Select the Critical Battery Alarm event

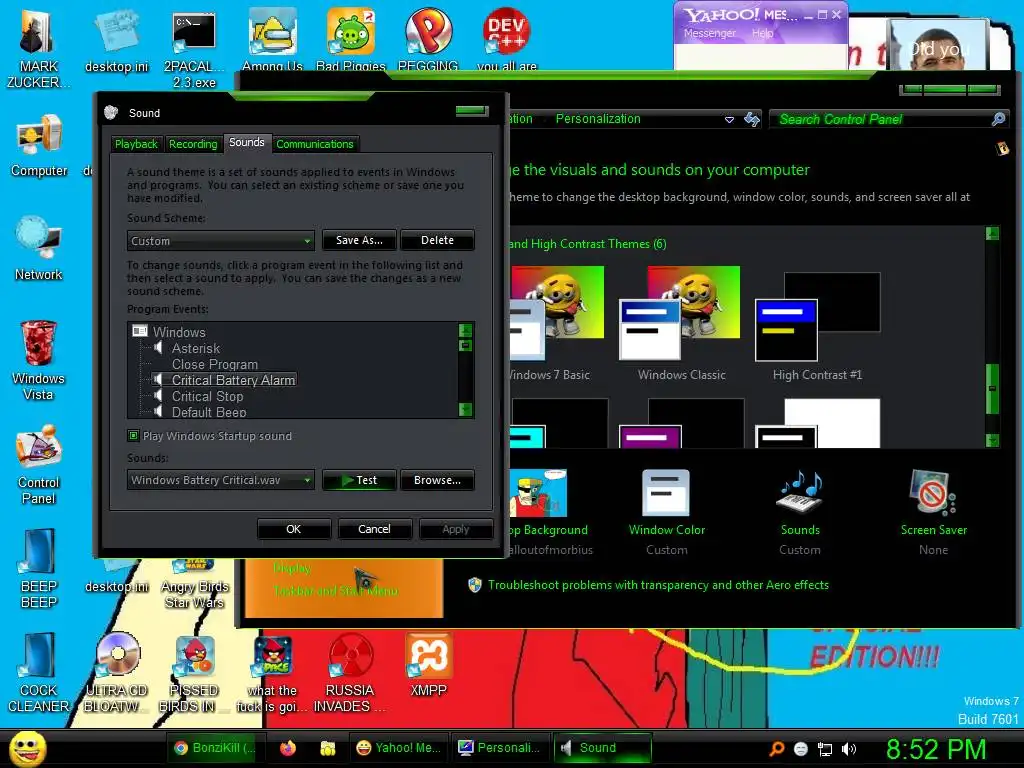click(233, 380)
